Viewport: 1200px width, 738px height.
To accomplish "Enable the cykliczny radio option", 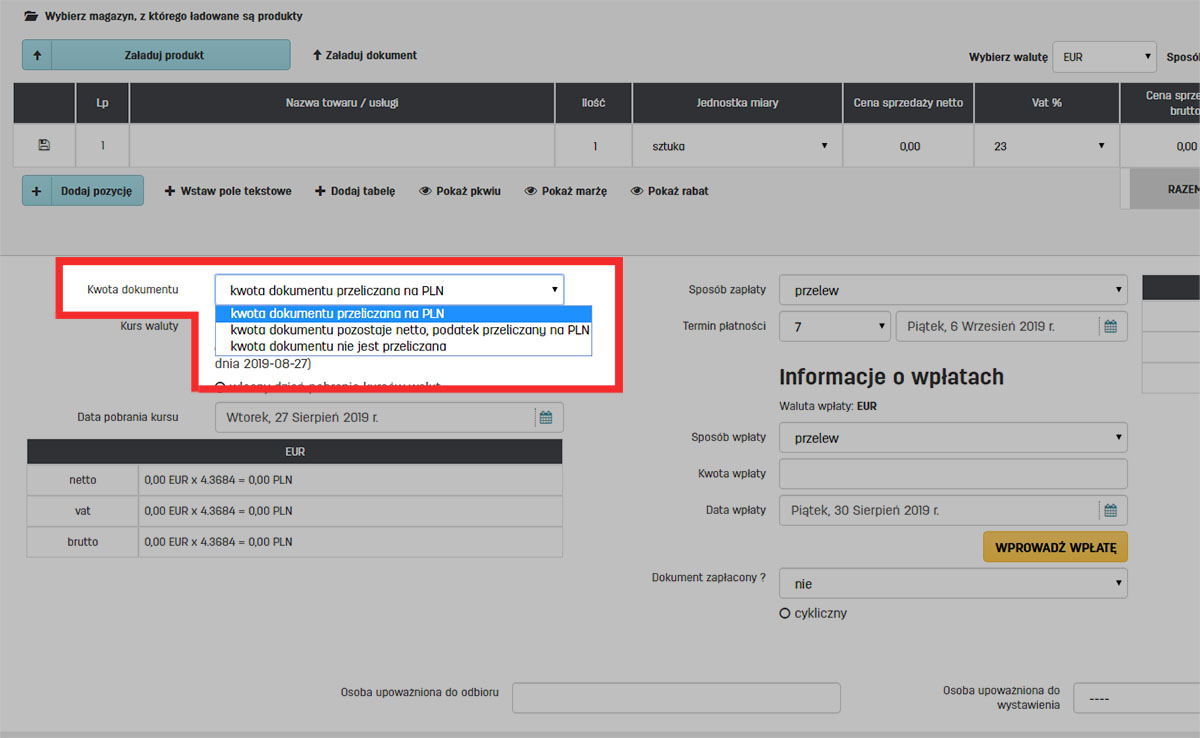I will [785, 613].
